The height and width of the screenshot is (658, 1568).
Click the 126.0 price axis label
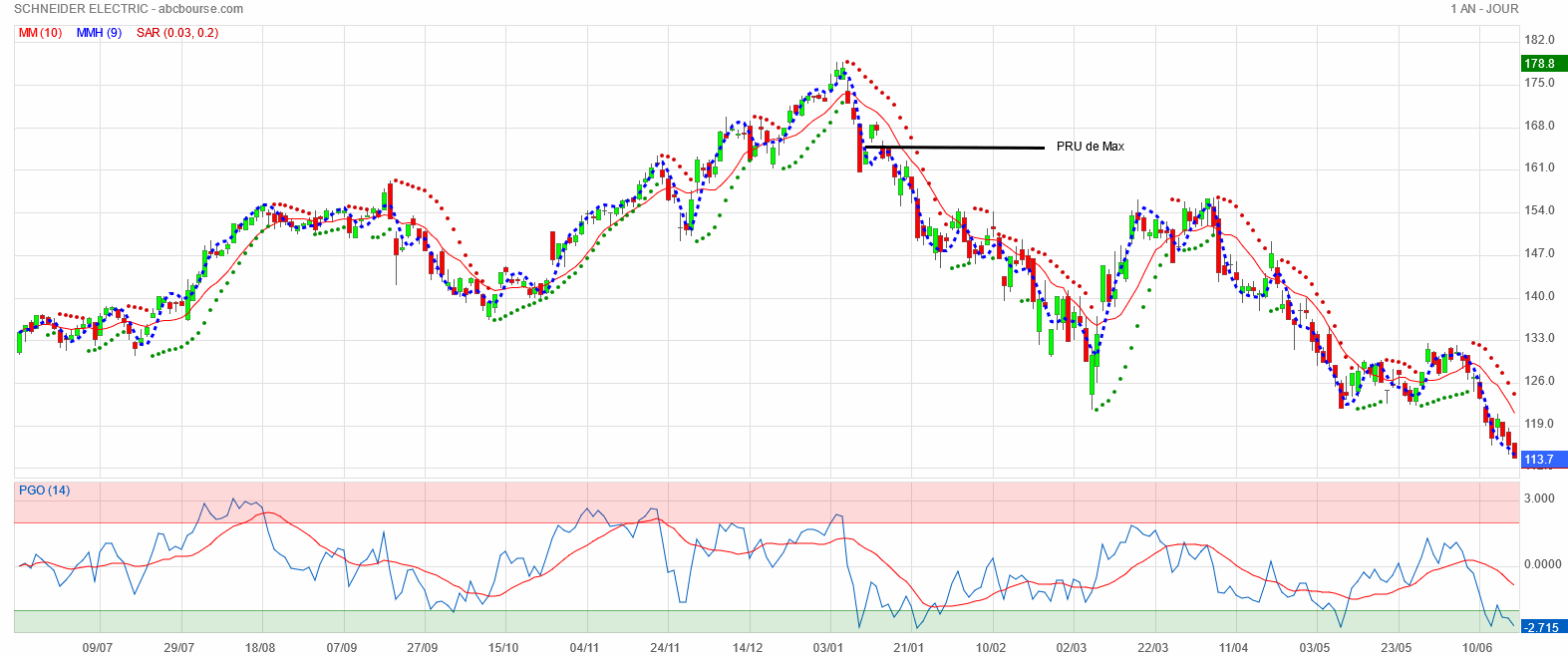1540,381
